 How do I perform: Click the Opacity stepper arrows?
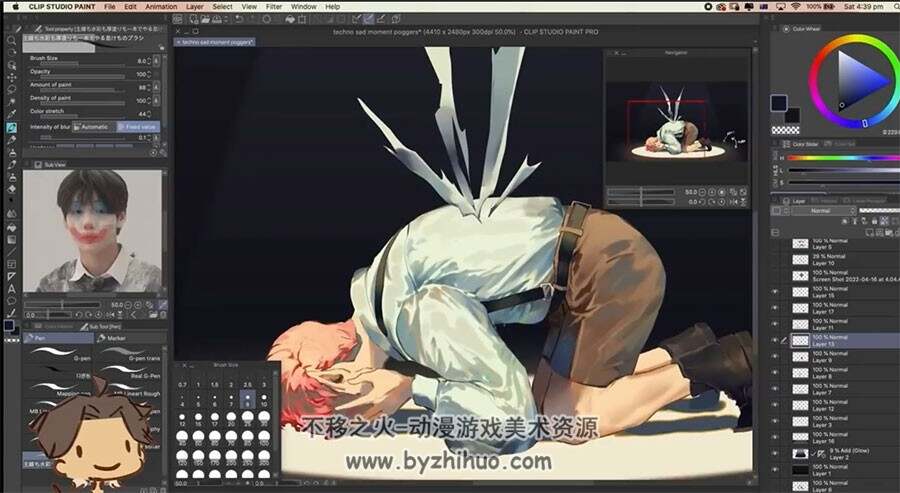click(x=149, y=75)
